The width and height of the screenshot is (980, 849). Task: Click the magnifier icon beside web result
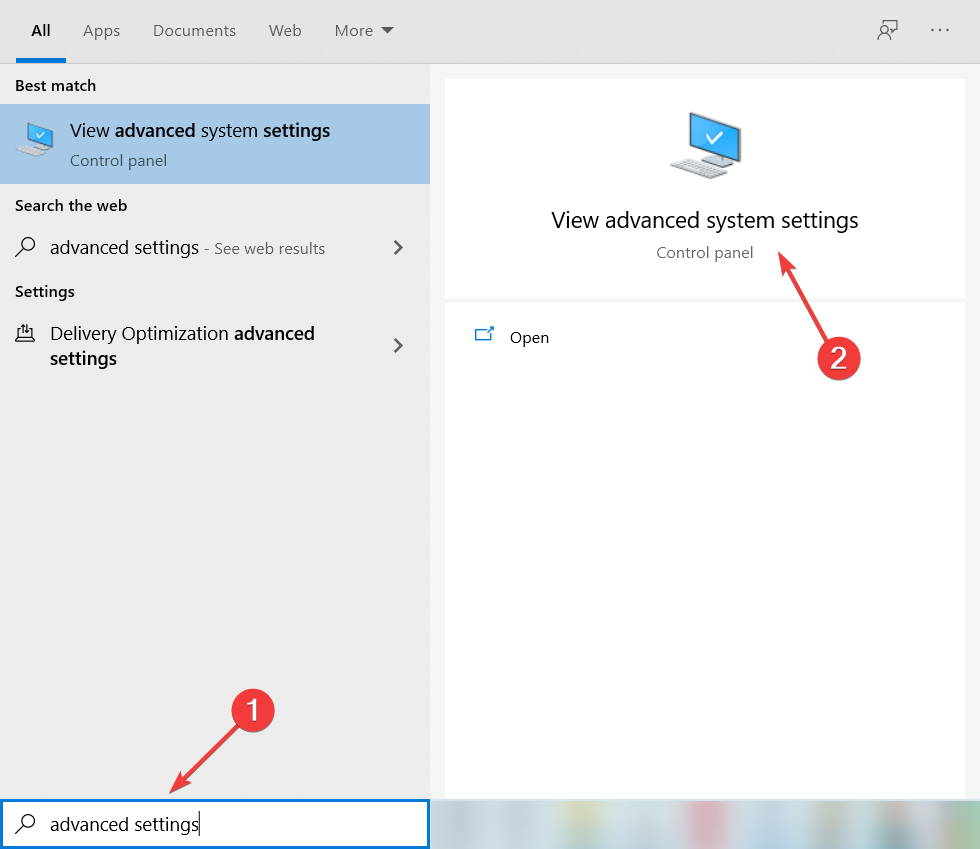coord(26,247)
